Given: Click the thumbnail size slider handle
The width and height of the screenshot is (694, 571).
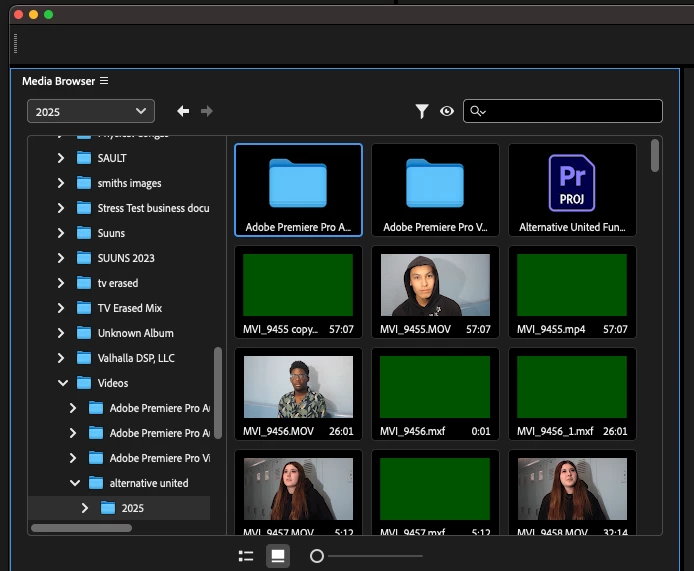Looking at the screenshot, I should 317,556.
